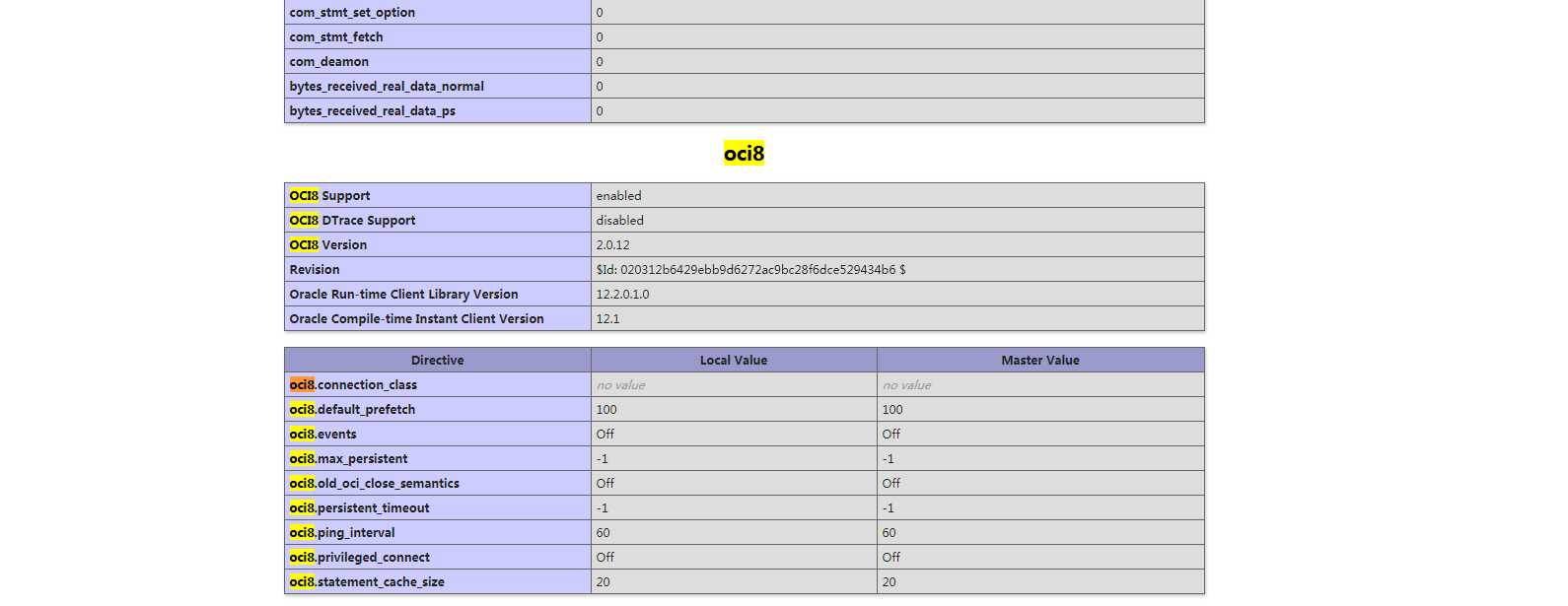This screenshot has width=1568, height=606.
Task: Select the com_stmt_fetch row label
Action: 336,36
